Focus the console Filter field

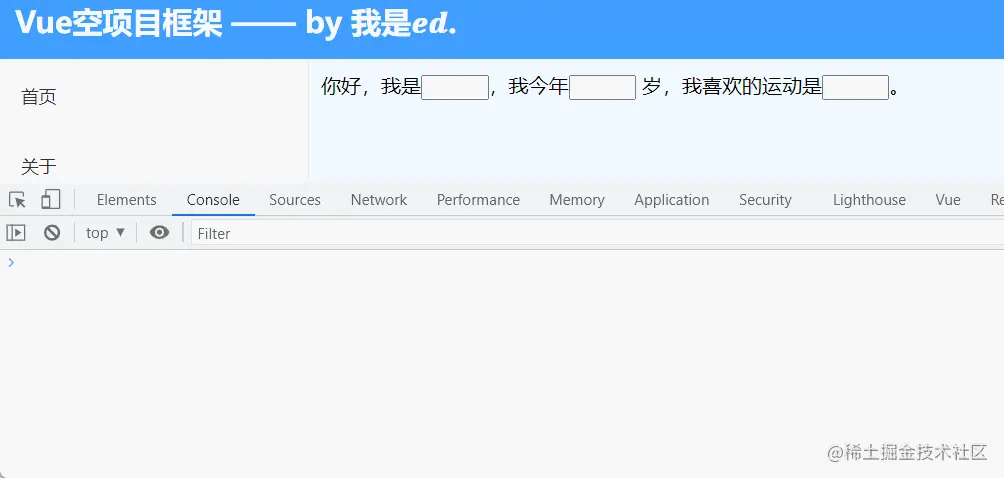click(597, 234)
